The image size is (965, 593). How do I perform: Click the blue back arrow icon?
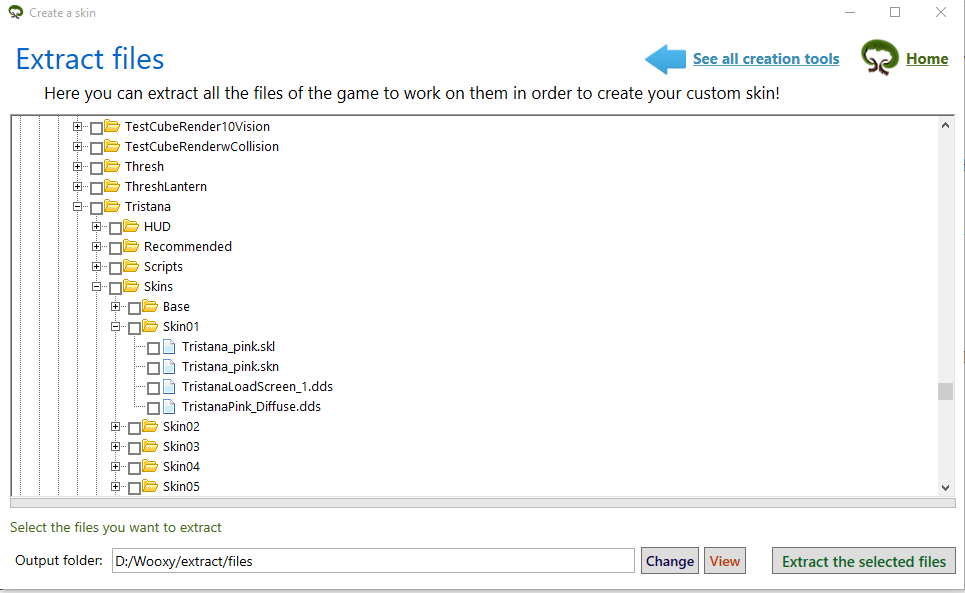pos(665,59)
